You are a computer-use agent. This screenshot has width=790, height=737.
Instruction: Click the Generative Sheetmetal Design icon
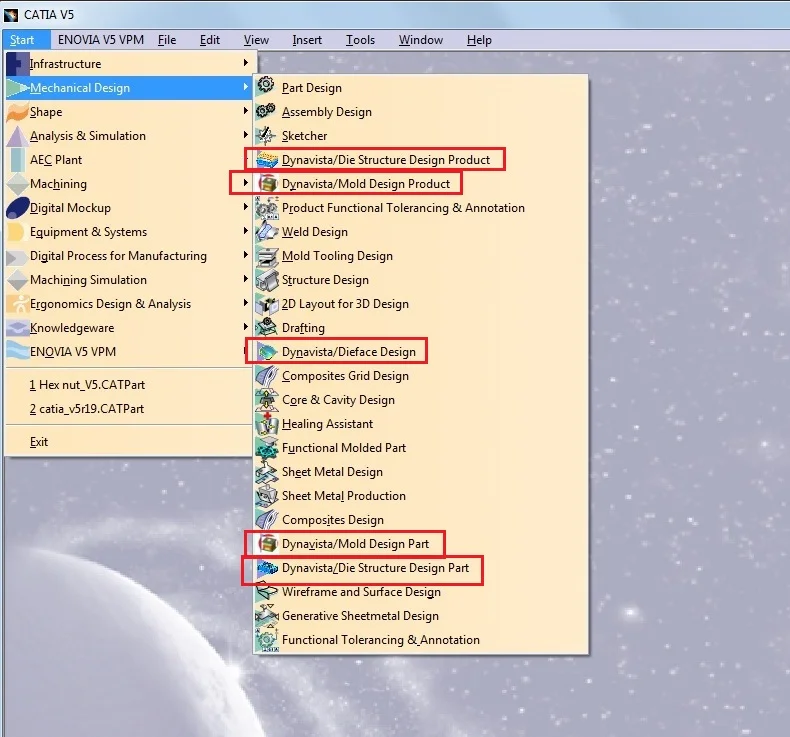267,616
